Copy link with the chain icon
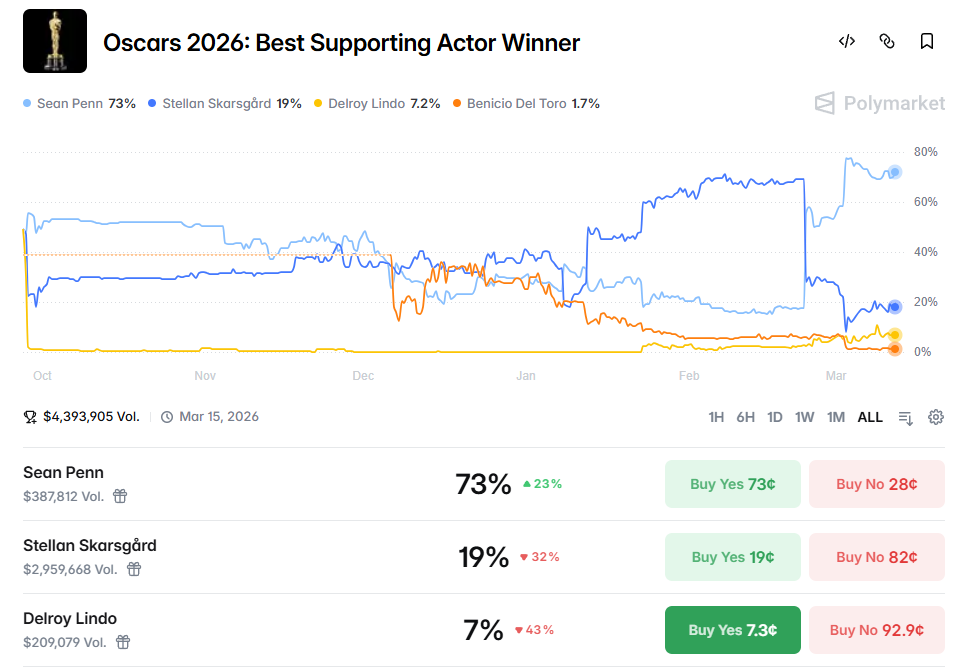The width and height of the screenshot is (960, 670). [x=887, y=41]
